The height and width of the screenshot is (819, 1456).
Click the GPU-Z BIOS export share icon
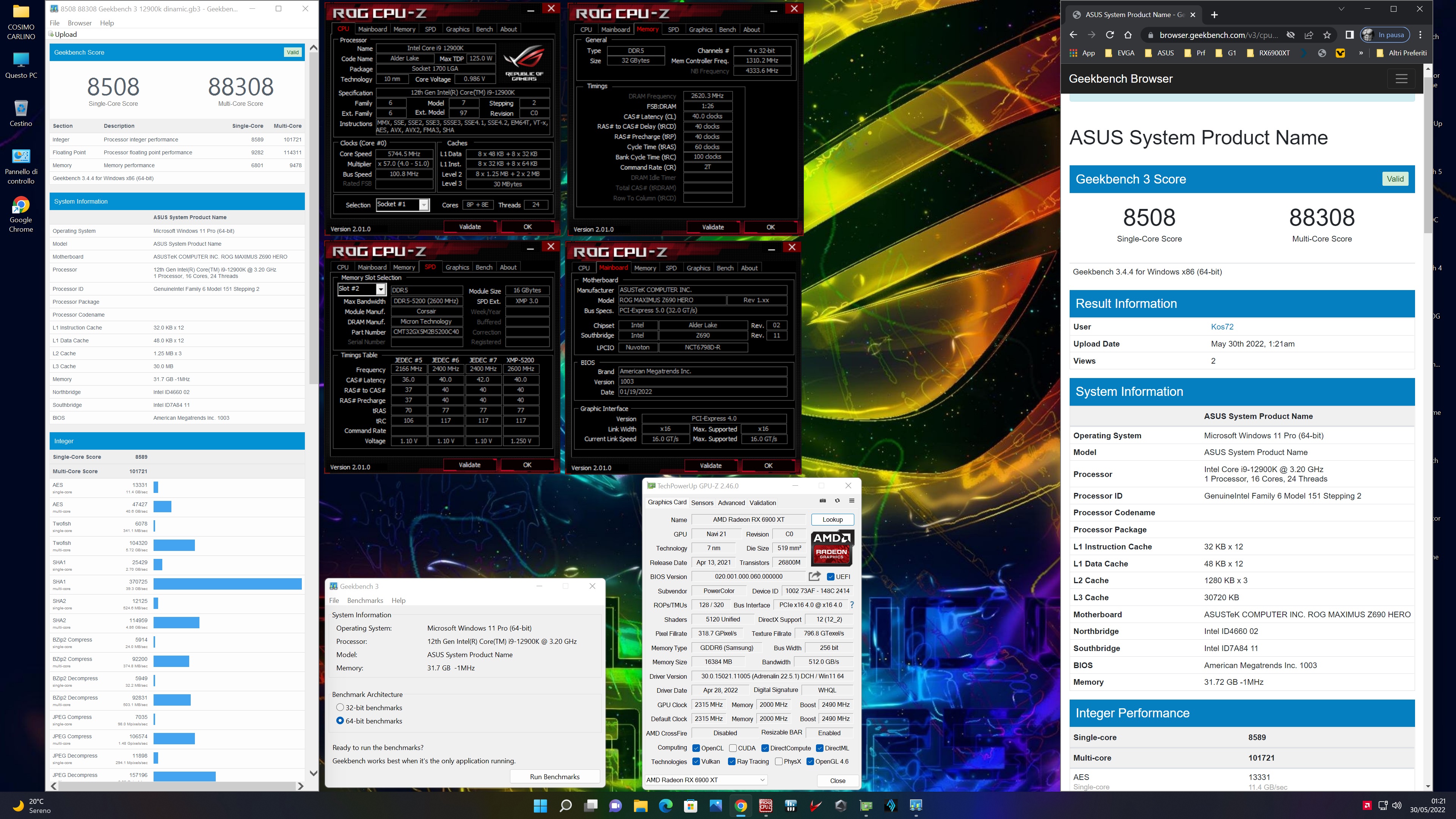(814, 576)
